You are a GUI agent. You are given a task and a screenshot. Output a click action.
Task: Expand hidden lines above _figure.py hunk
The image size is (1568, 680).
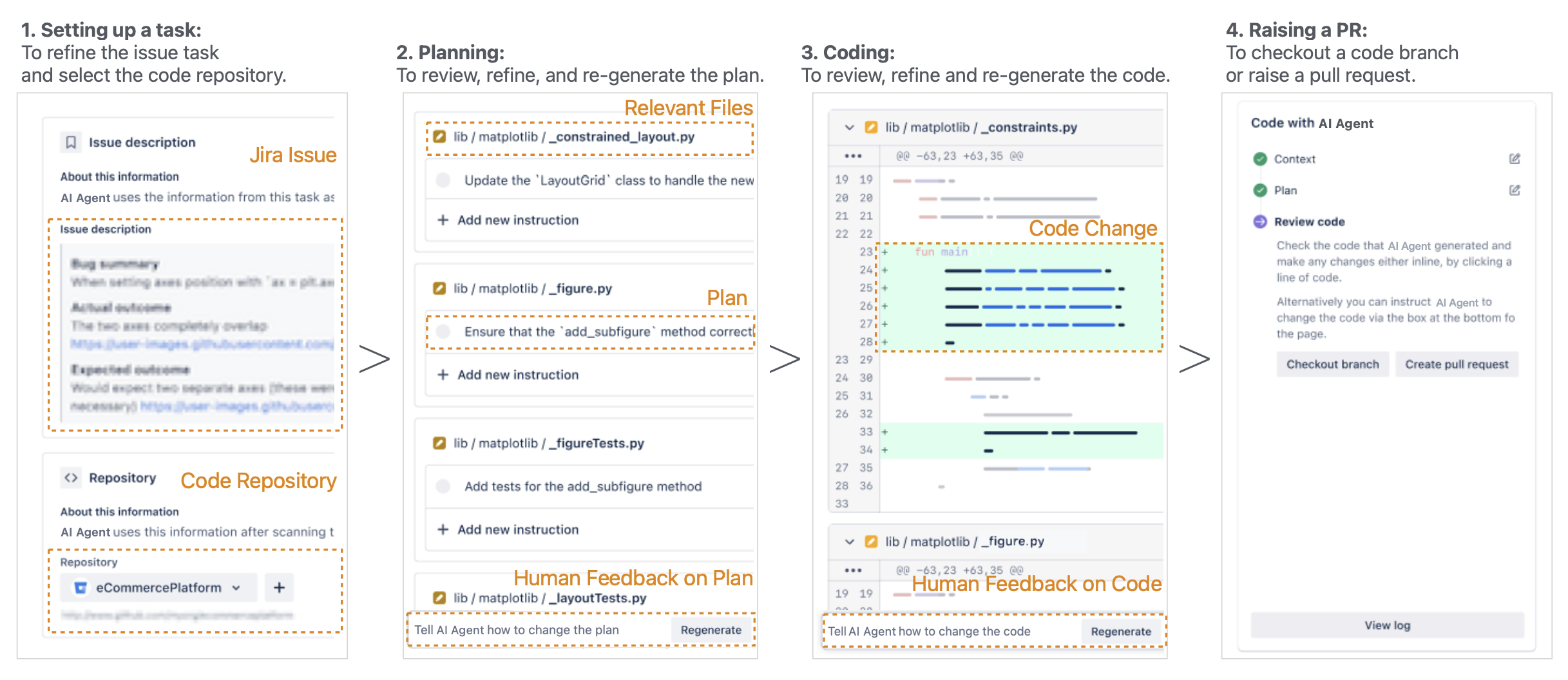point(854,570)
